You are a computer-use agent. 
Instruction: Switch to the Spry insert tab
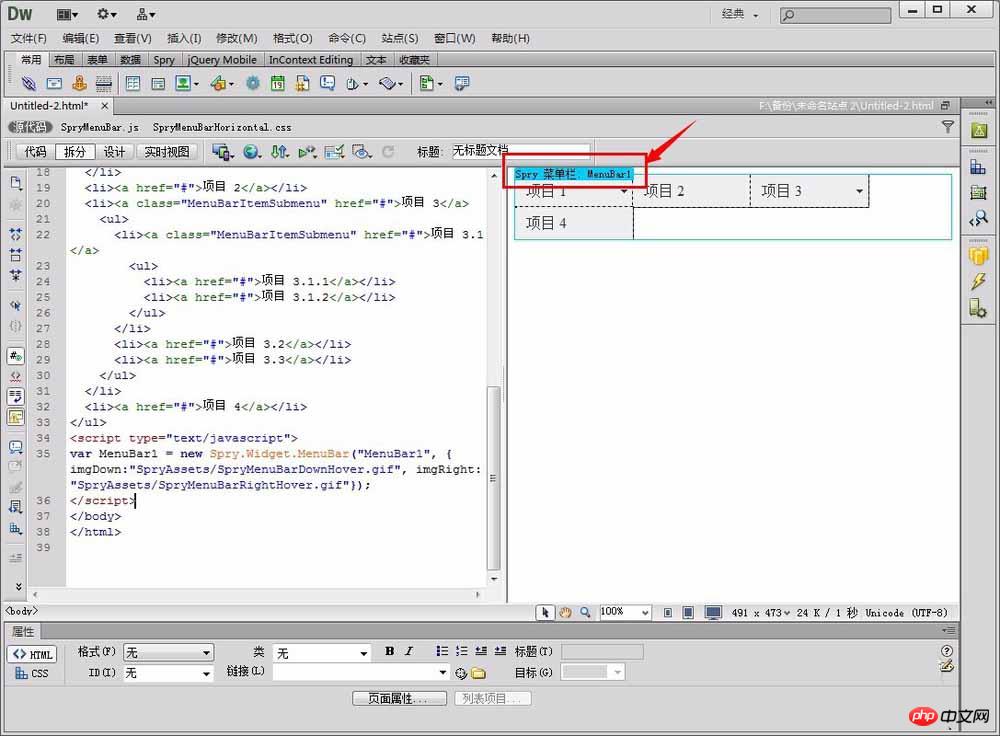164,59
